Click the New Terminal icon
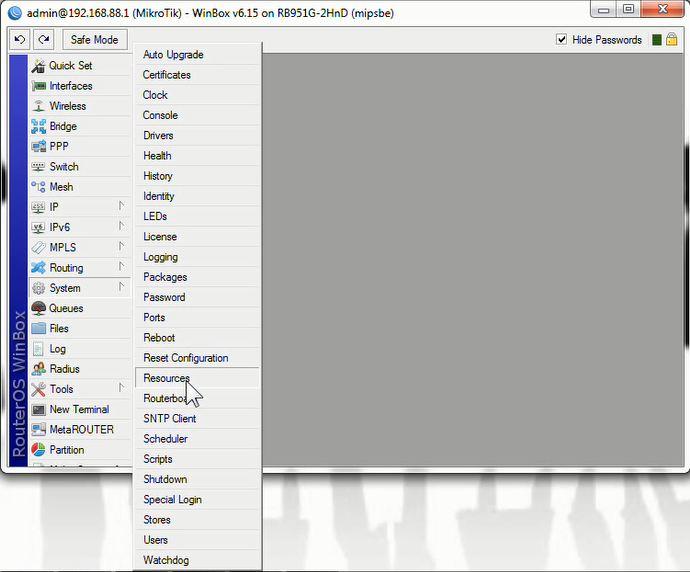Viewport: 690px width, 572px height. tap(38, 410)
